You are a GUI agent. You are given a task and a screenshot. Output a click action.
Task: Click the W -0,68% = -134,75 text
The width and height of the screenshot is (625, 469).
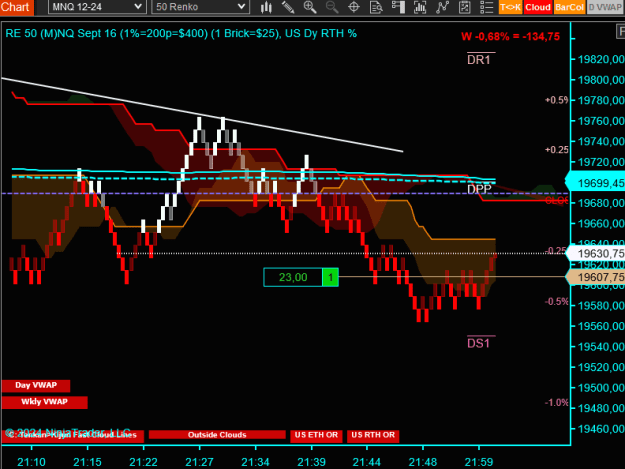coord(511,37)
